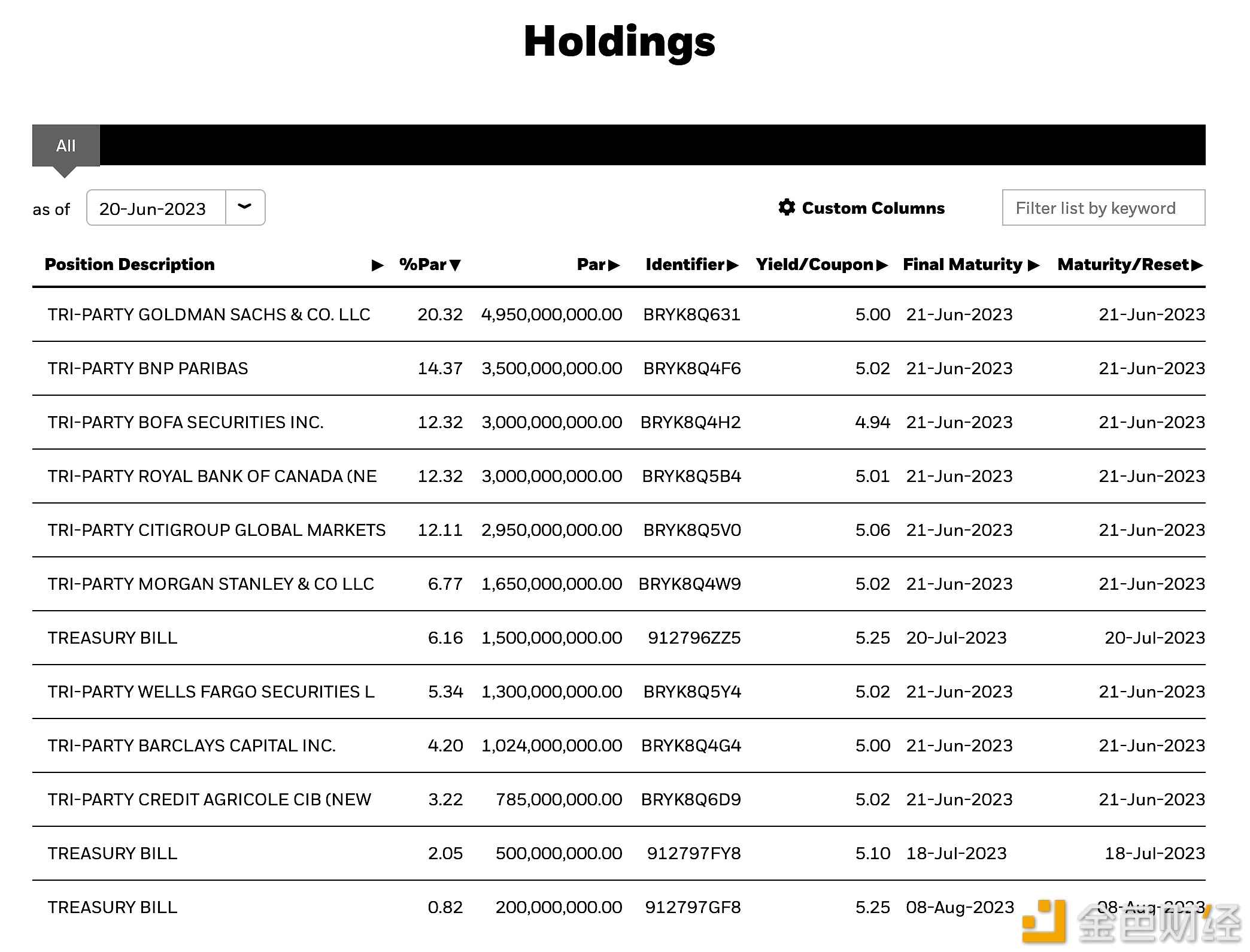
Task: Select TRI-PARTY BNP PARIBAS row
Action: 618,368
